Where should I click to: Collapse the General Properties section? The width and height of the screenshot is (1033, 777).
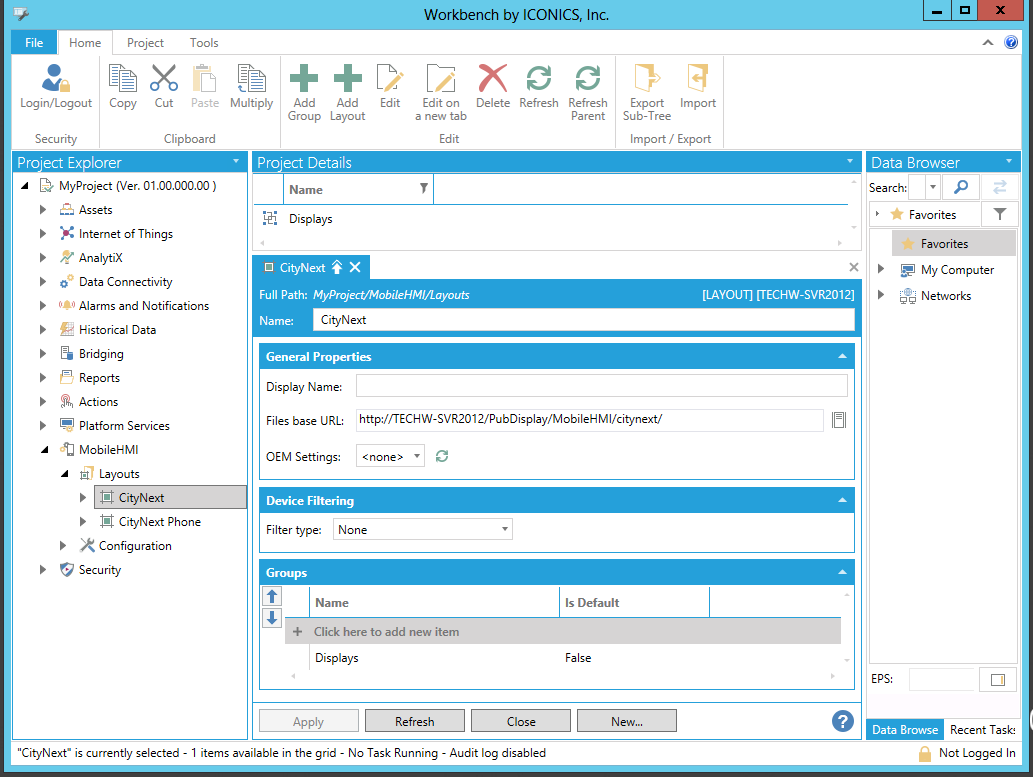[x=842, y=357]
